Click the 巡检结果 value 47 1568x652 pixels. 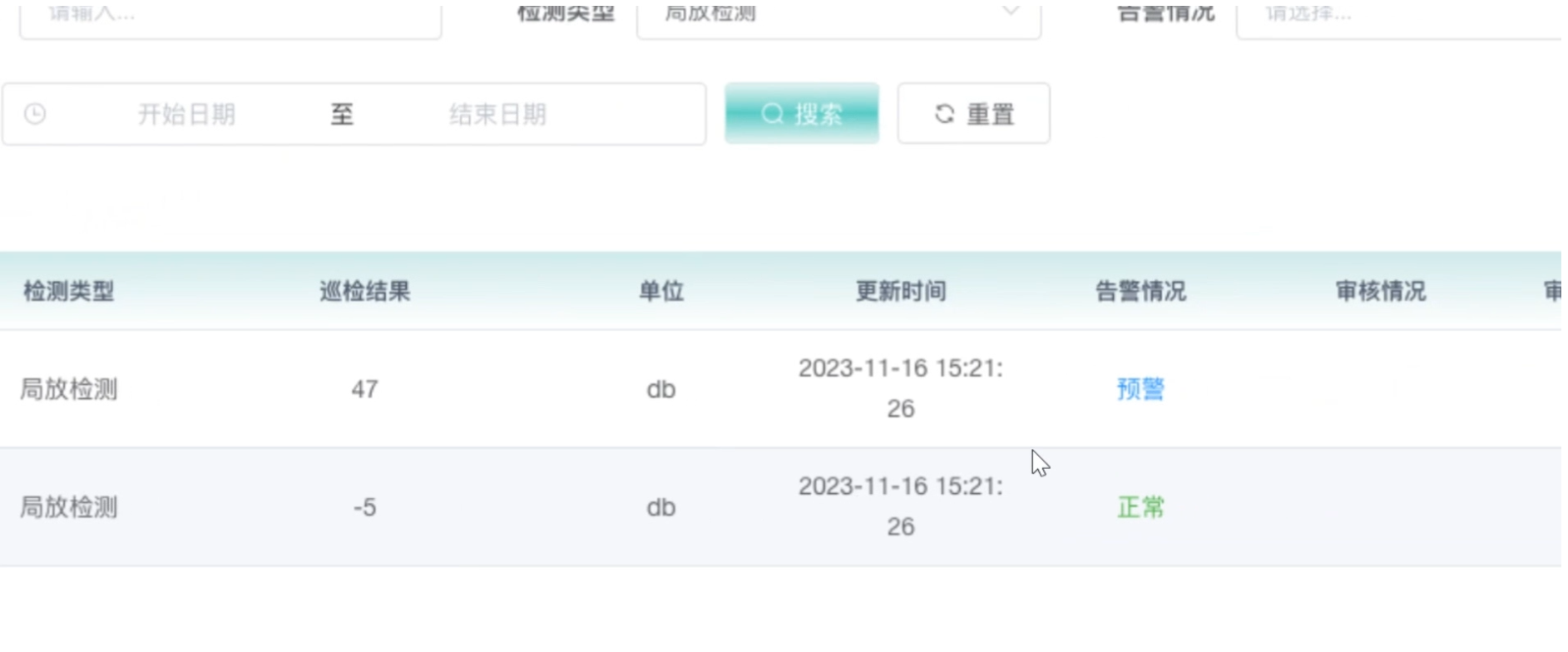[x=365, y=389]
